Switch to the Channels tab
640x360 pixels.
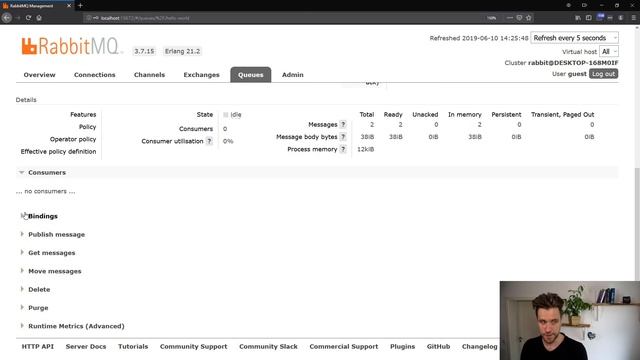point(149,75)
